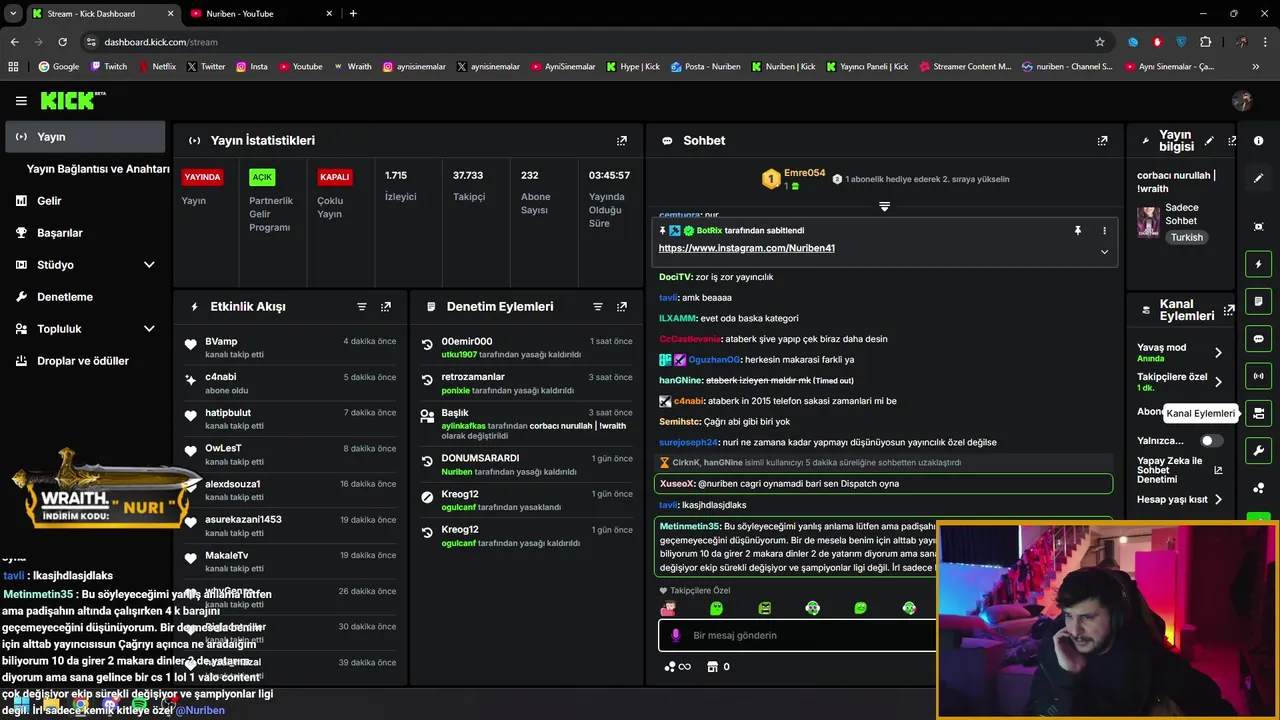Collapse the gift leaderboard handle under Emre054

point(884,206)
